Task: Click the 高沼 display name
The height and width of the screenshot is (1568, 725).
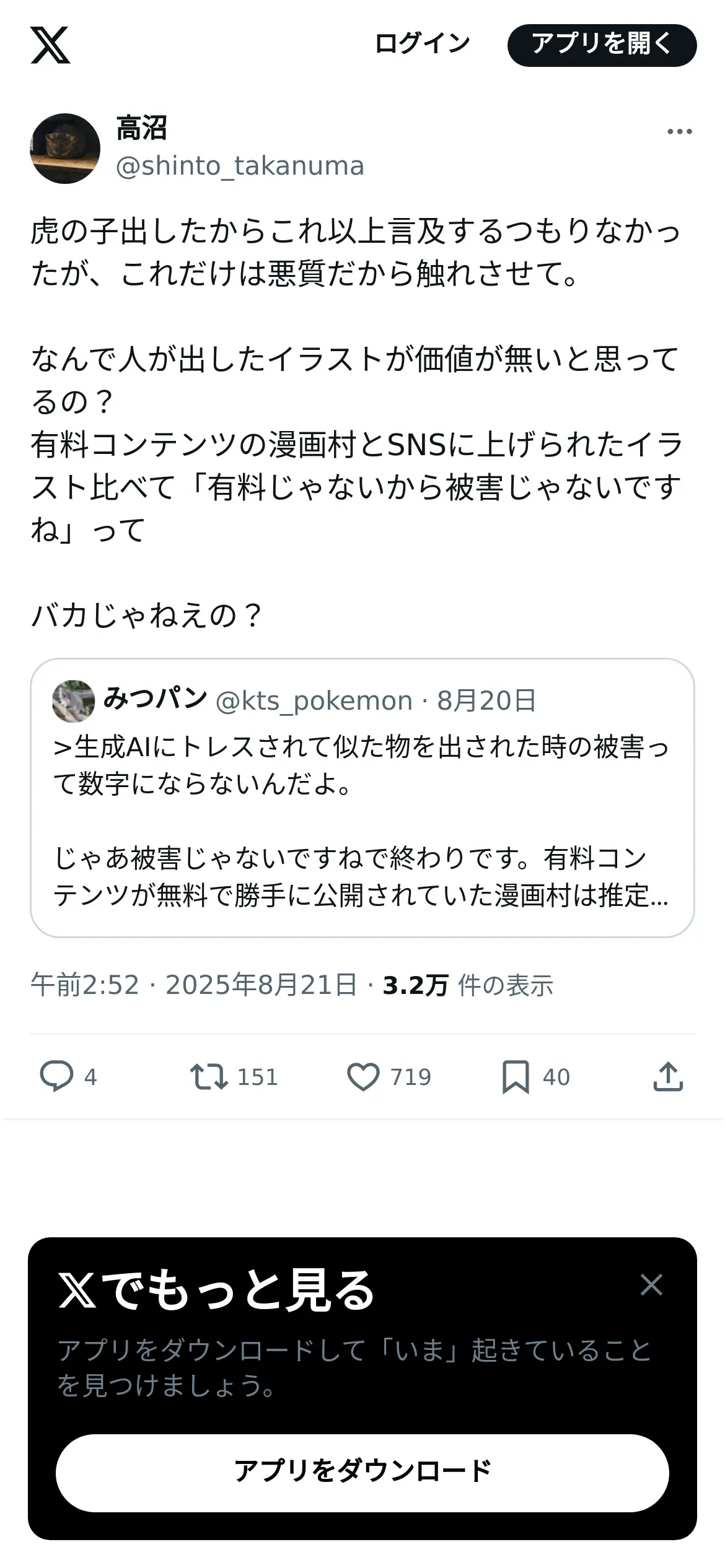Action: (142, 129)
